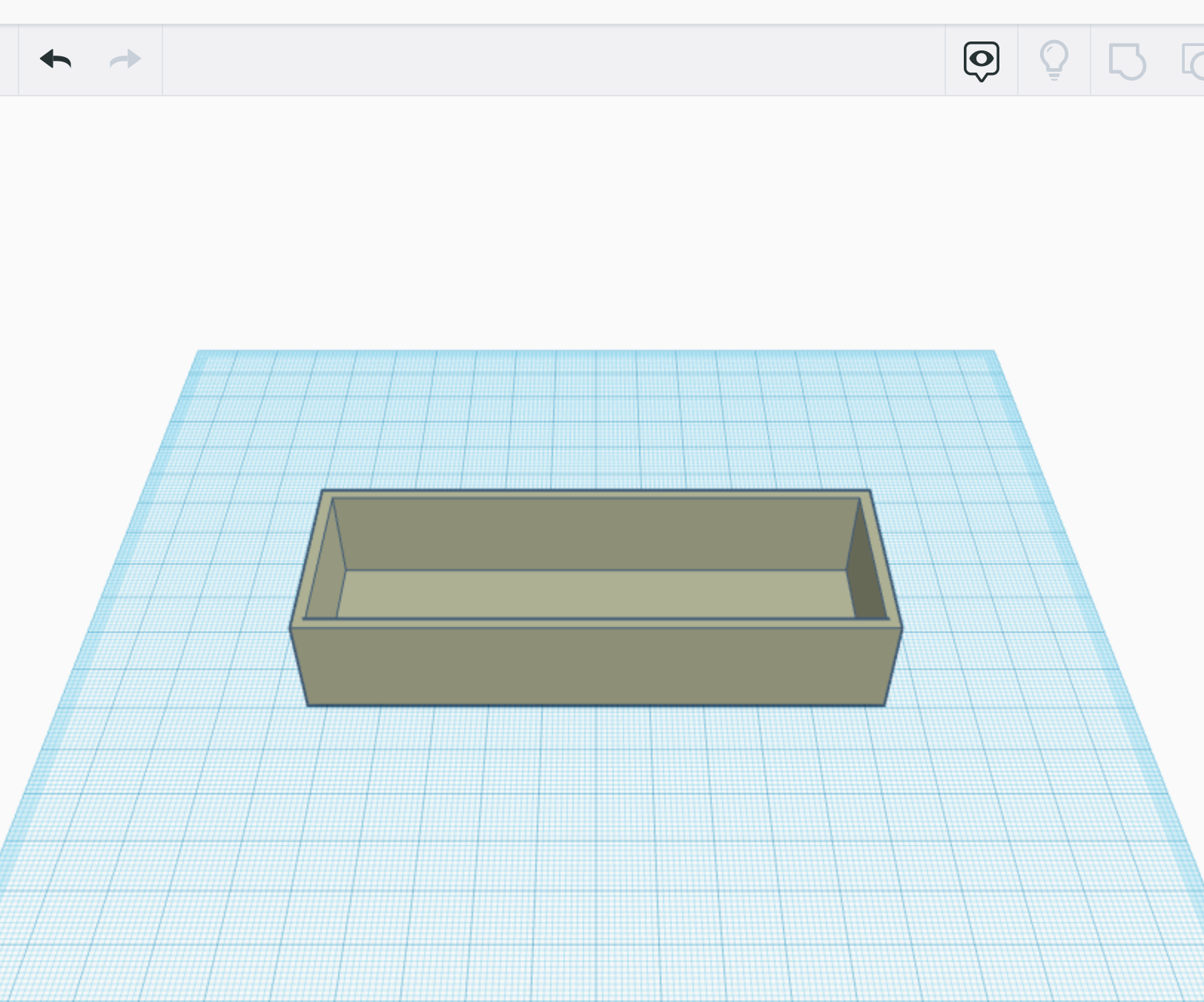Click the white space above the workplane
Viewport: 1204px width, 1002px height.
point(593,222)
